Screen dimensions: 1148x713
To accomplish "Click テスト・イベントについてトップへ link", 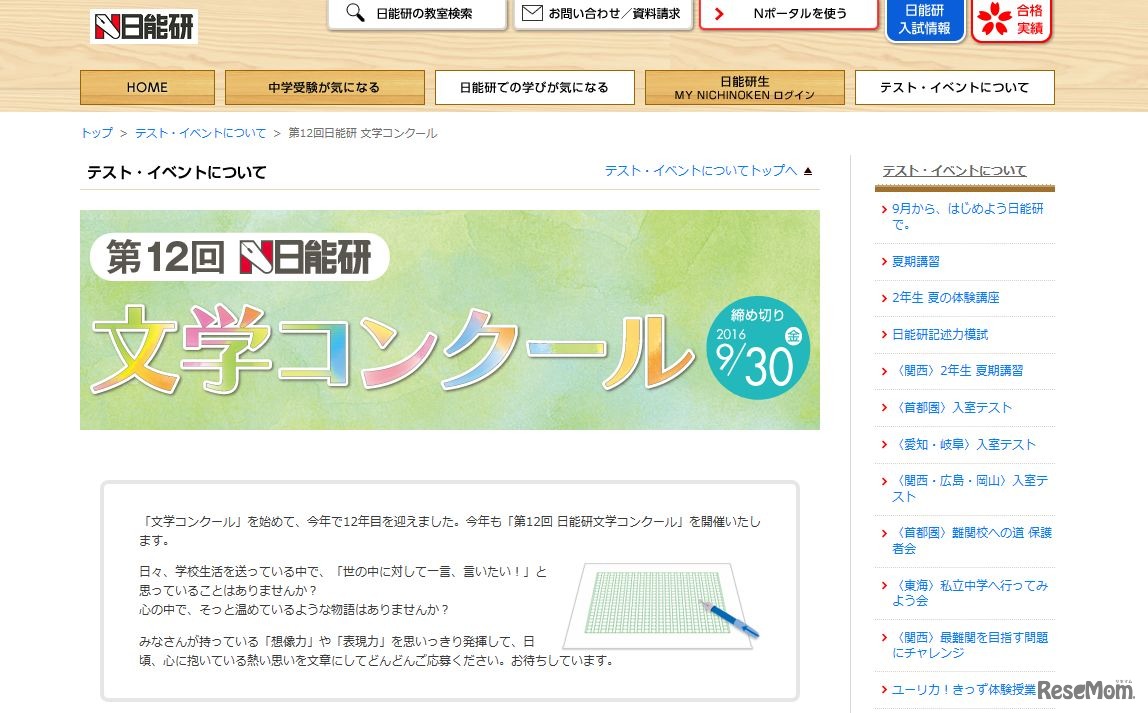I will 701,171.
